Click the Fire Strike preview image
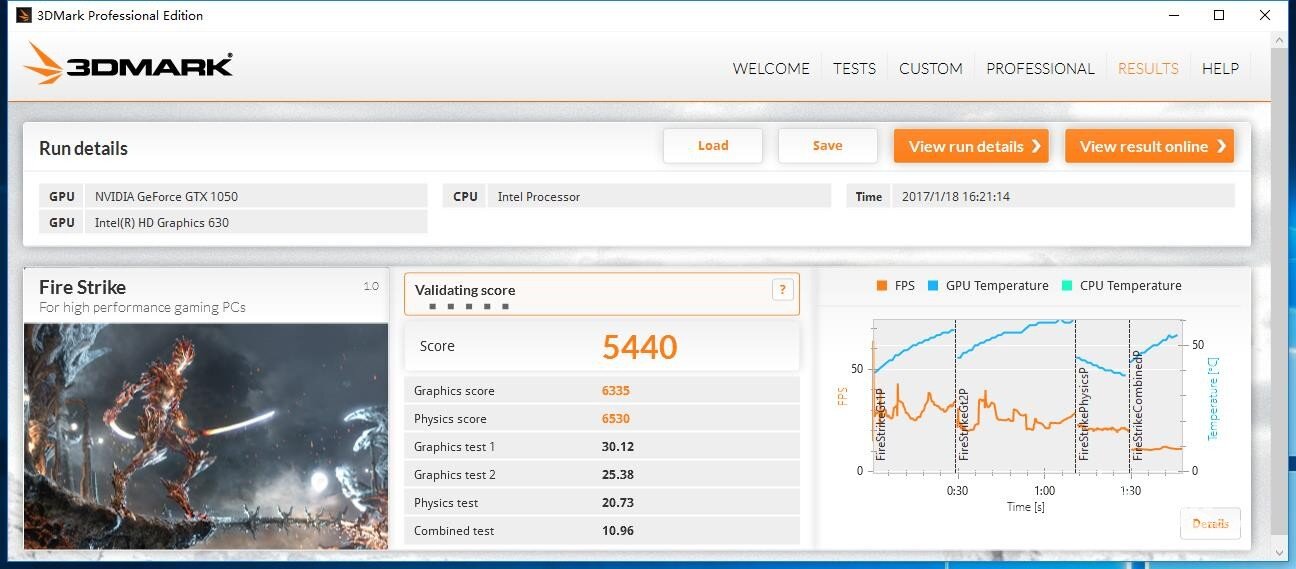Viewport: 1296px width, 569px height. pos(206,435)
